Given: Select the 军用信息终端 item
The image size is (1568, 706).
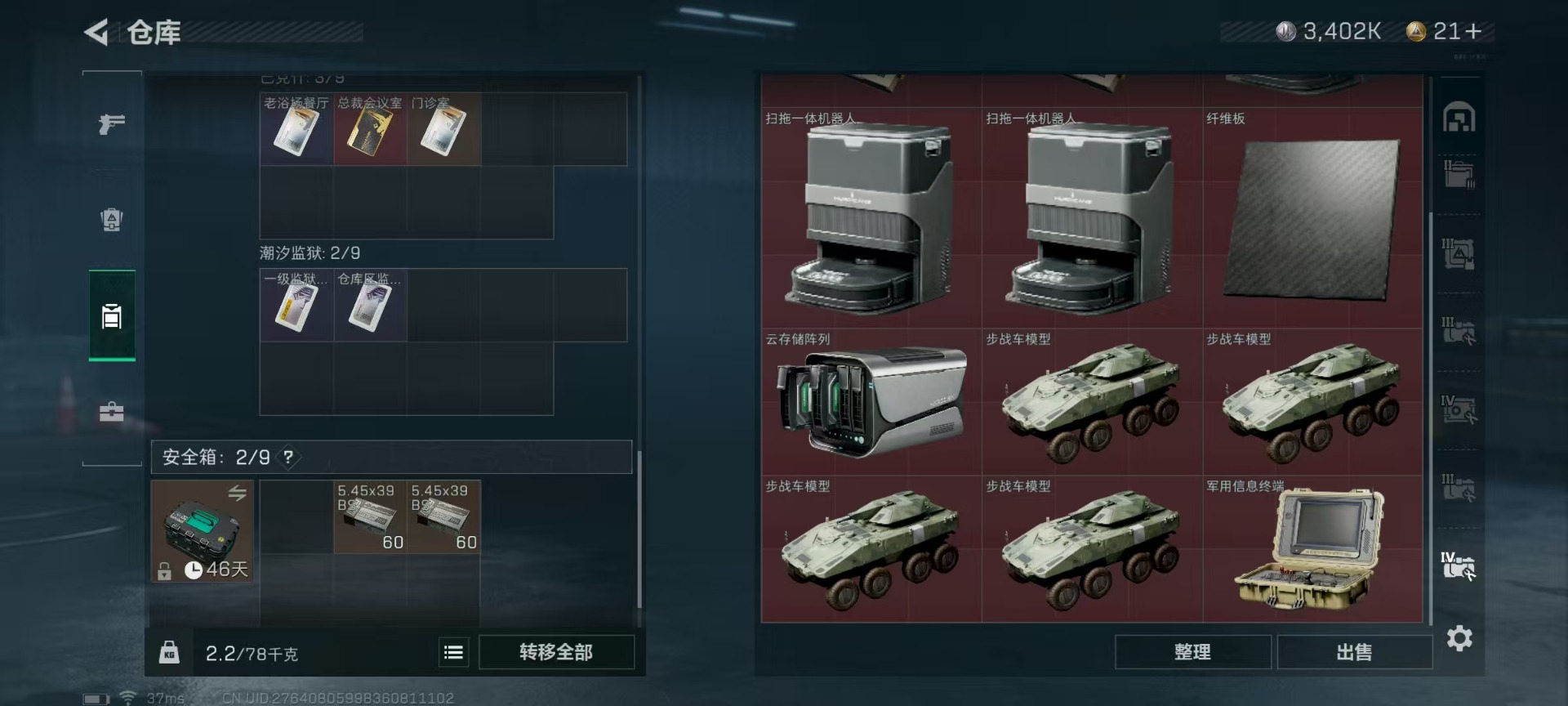Looking at the screenshot, I should 1312,549.
